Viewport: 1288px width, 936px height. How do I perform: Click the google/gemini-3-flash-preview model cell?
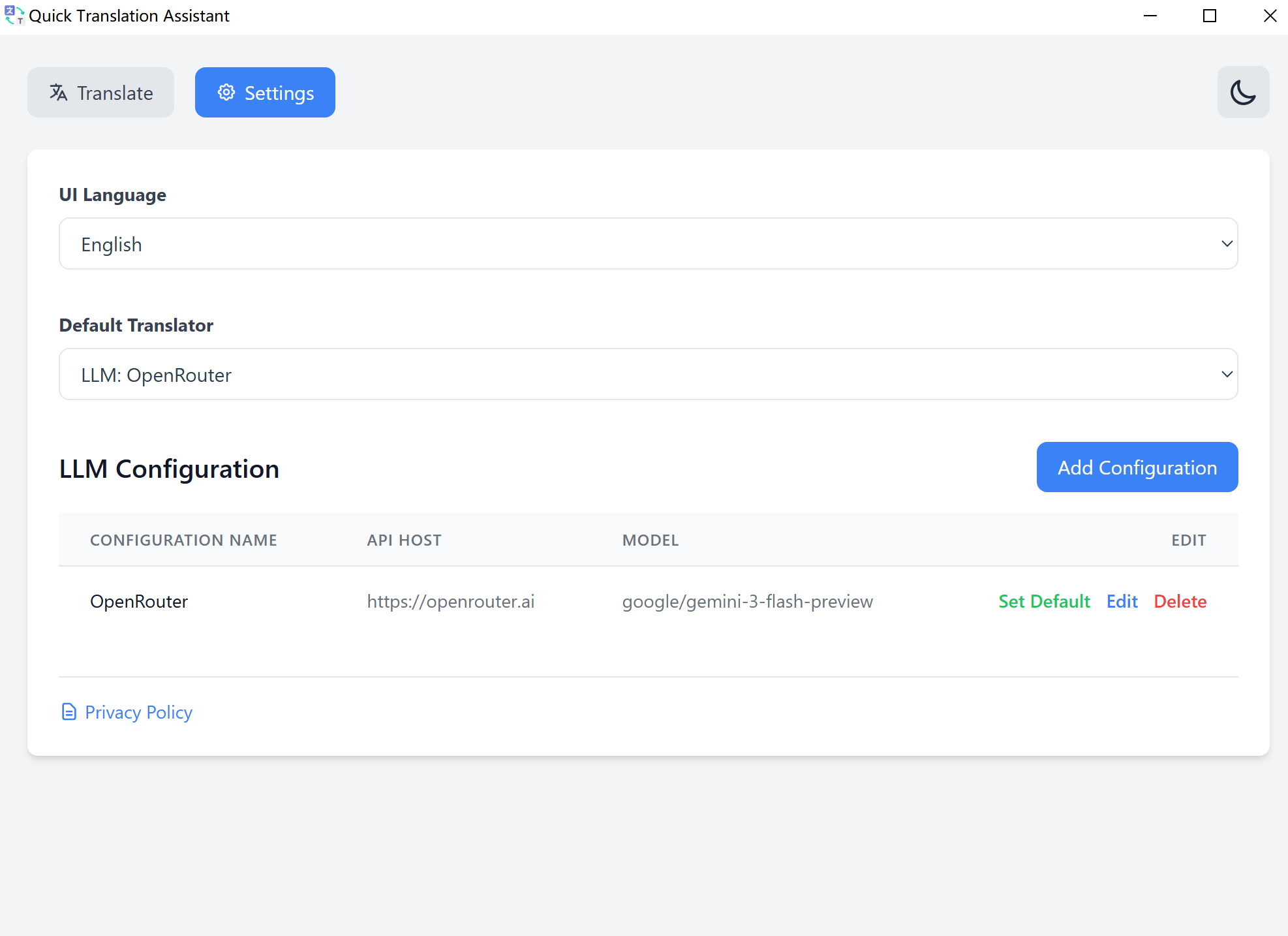pyautogui.click(x=747, y=601)
